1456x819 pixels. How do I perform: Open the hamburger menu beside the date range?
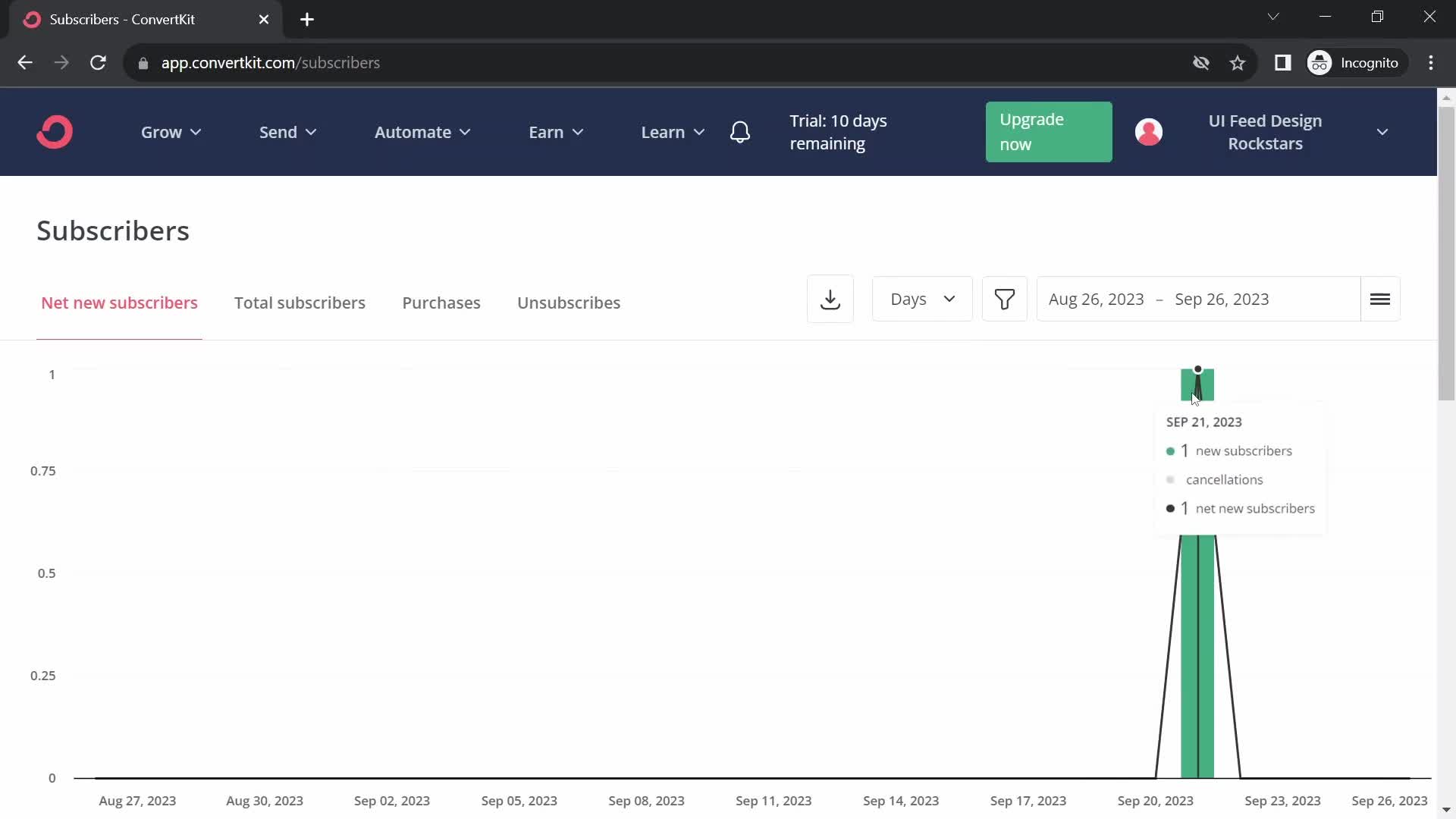tap(1380, 300)
